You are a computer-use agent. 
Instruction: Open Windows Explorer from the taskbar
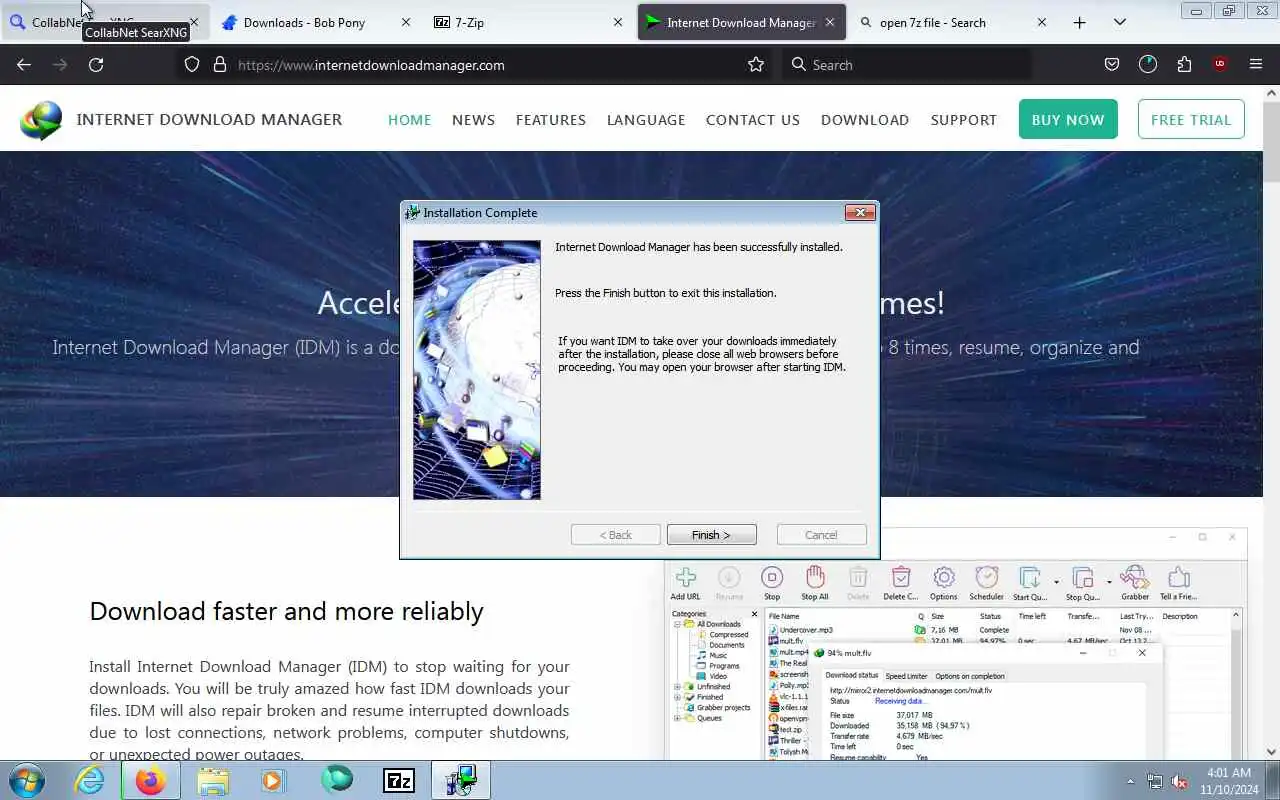pyautogui.click(x=213, y=780)
